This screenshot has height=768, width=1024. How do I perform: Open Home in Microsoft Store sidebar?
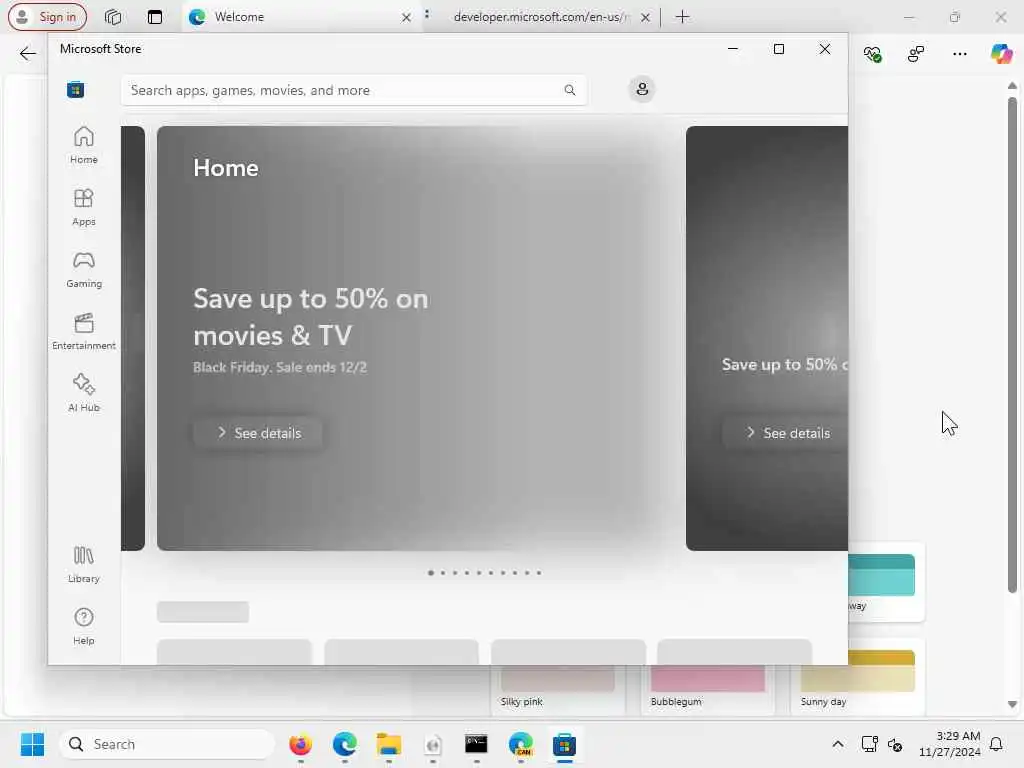coord(84,145)
